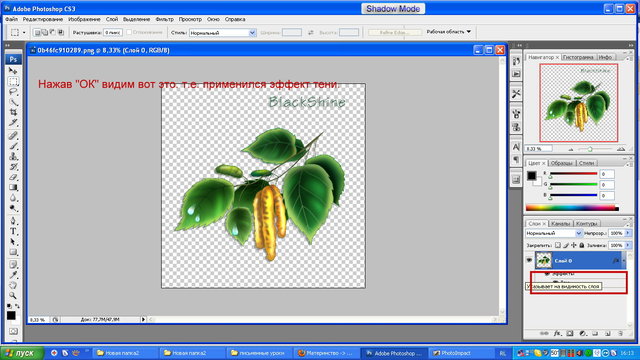
Task: Select the Crop tool
Action: point(13,112)
